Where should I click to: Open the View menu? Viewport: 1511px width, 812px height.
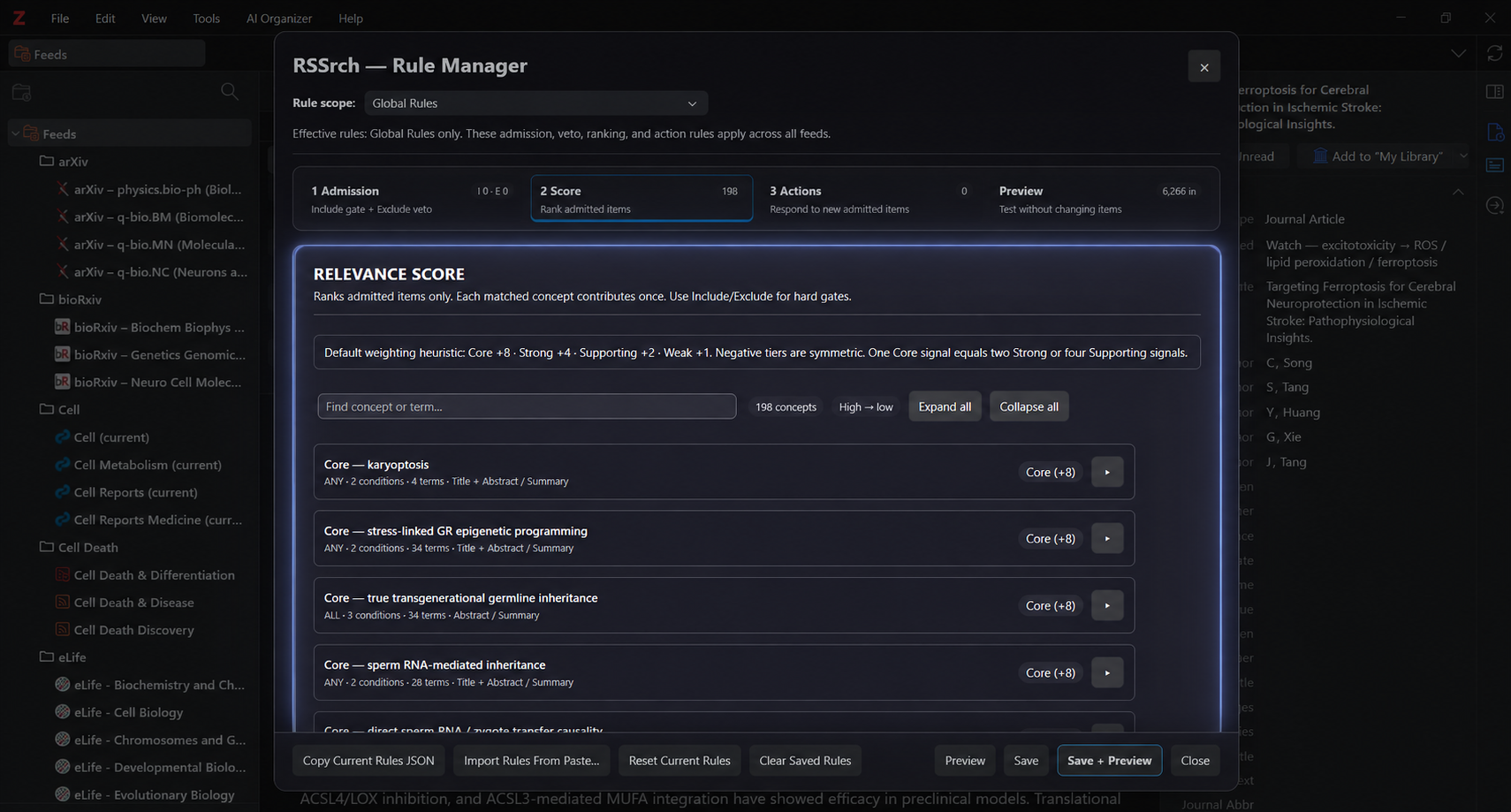(x=154, y=18)
